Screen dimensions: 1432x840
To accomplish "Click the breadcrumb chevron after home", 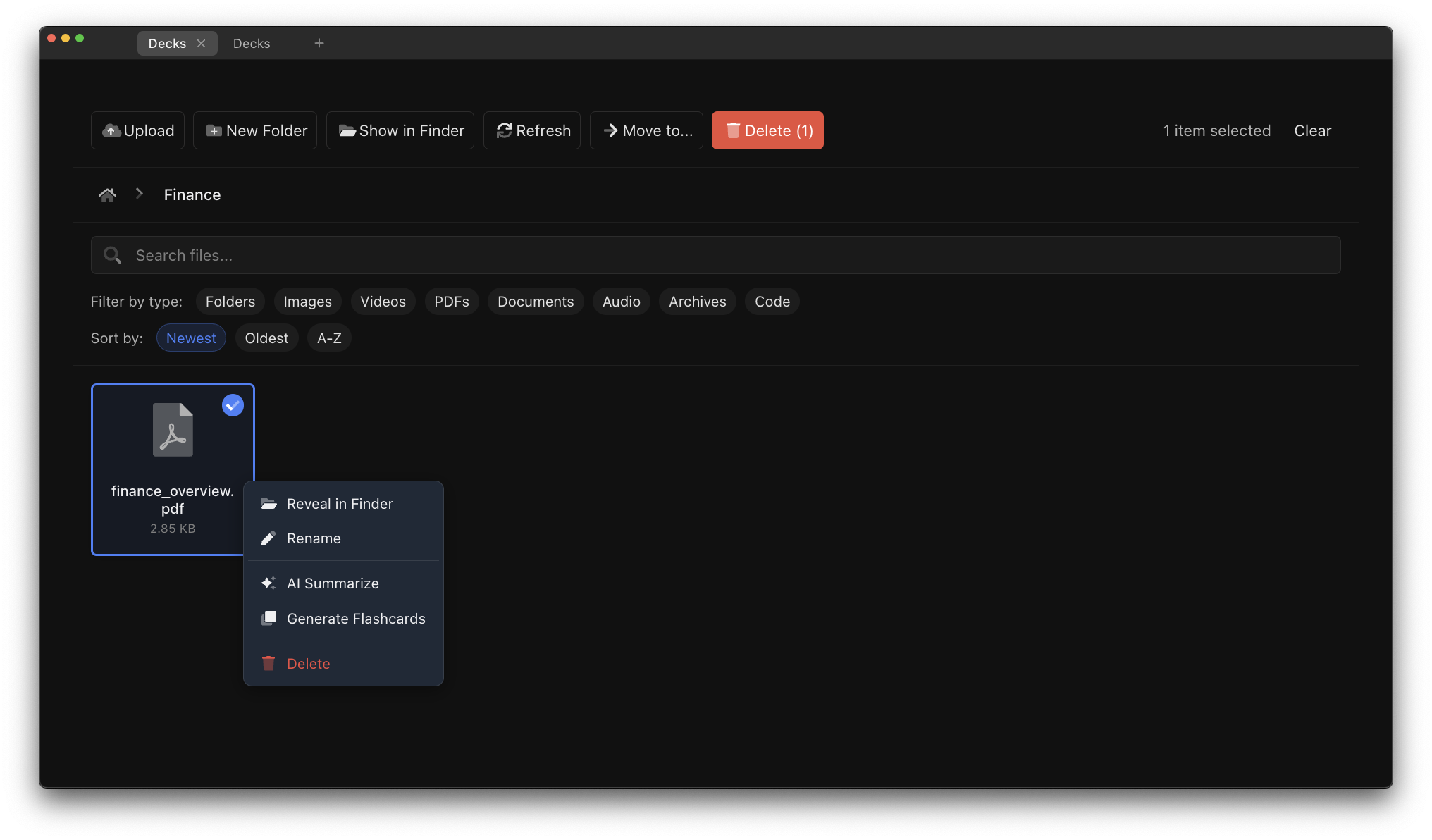I will [139, 194].
